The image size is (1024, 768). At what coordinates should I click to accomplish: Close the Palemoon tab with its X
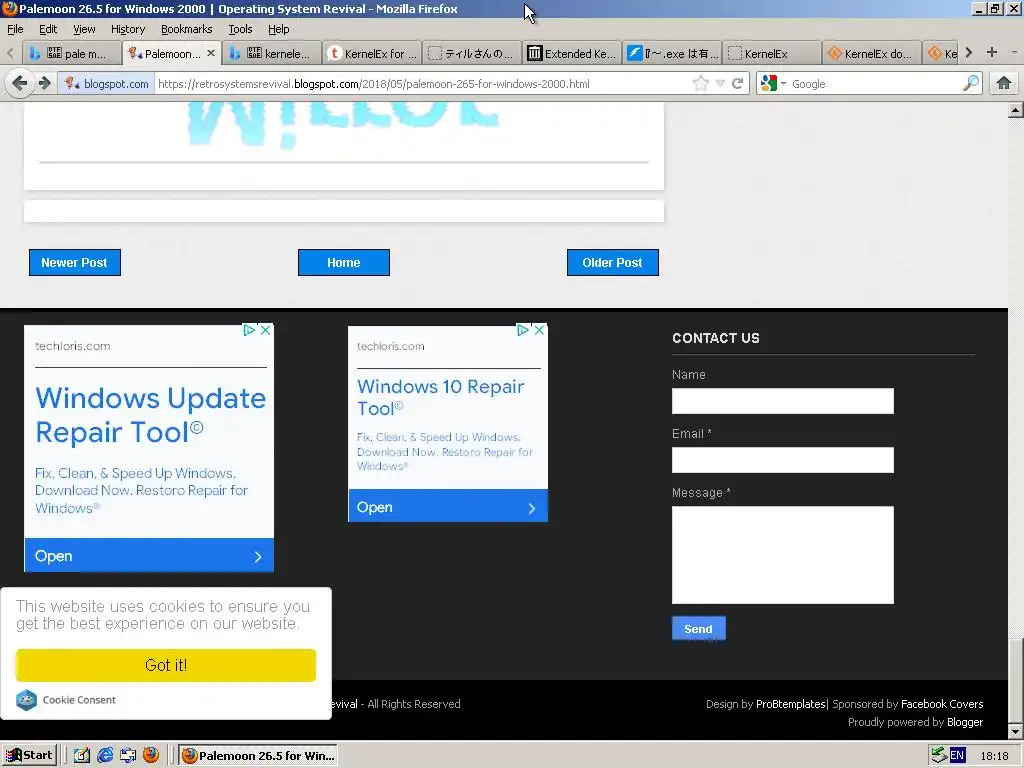(211, 54)
